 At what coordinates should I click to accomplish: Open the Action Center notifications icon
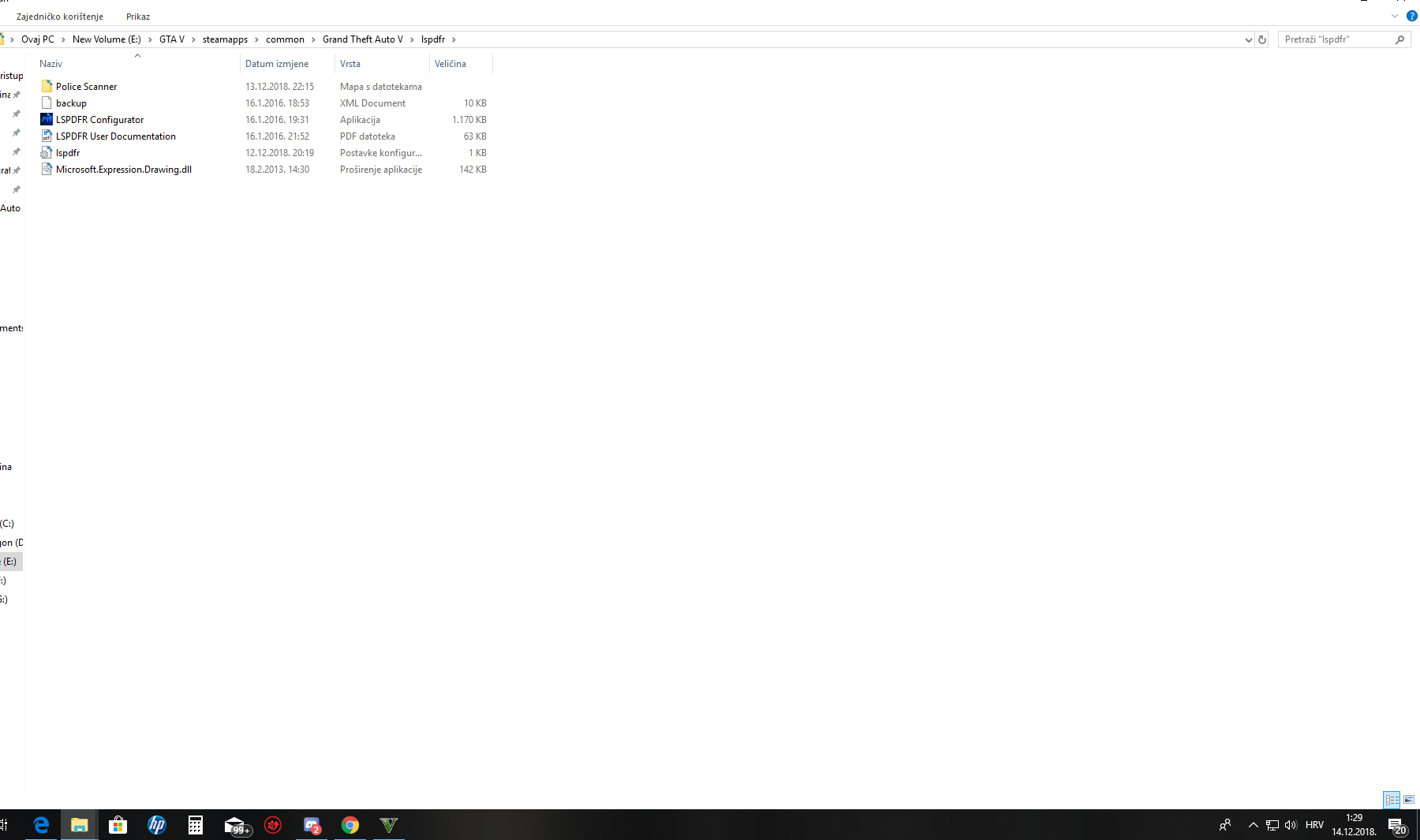click(x=1397, y=826)
